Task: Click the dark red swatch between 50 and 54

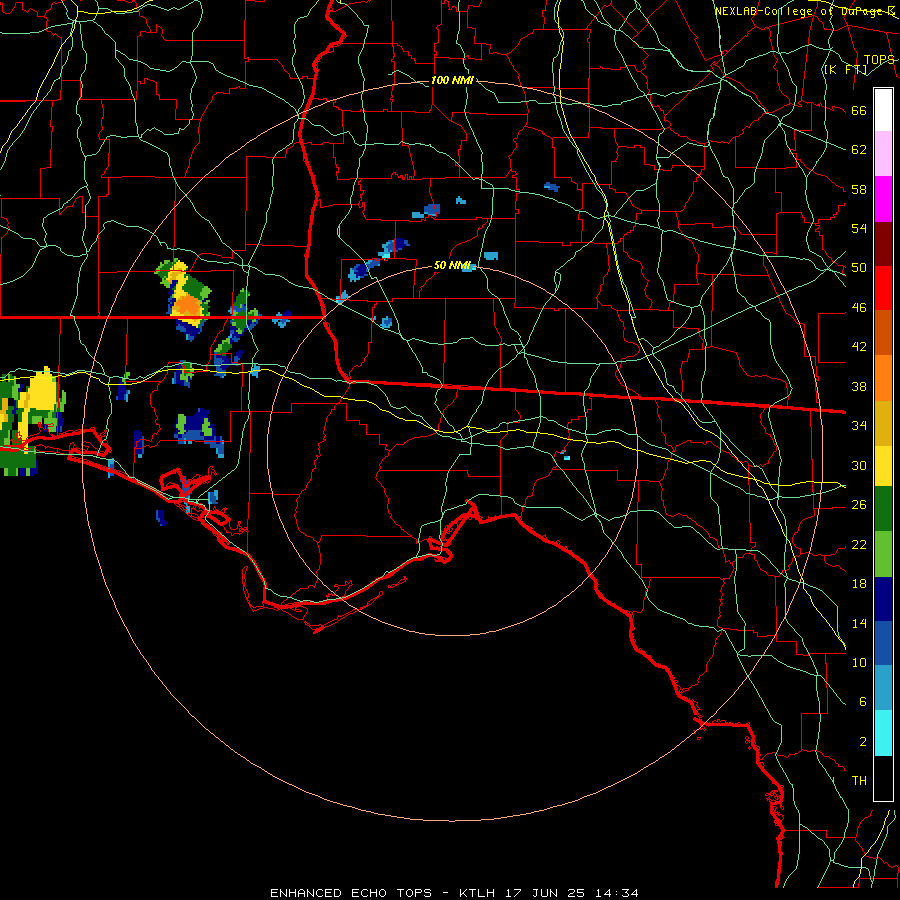Action: (883, 243)
